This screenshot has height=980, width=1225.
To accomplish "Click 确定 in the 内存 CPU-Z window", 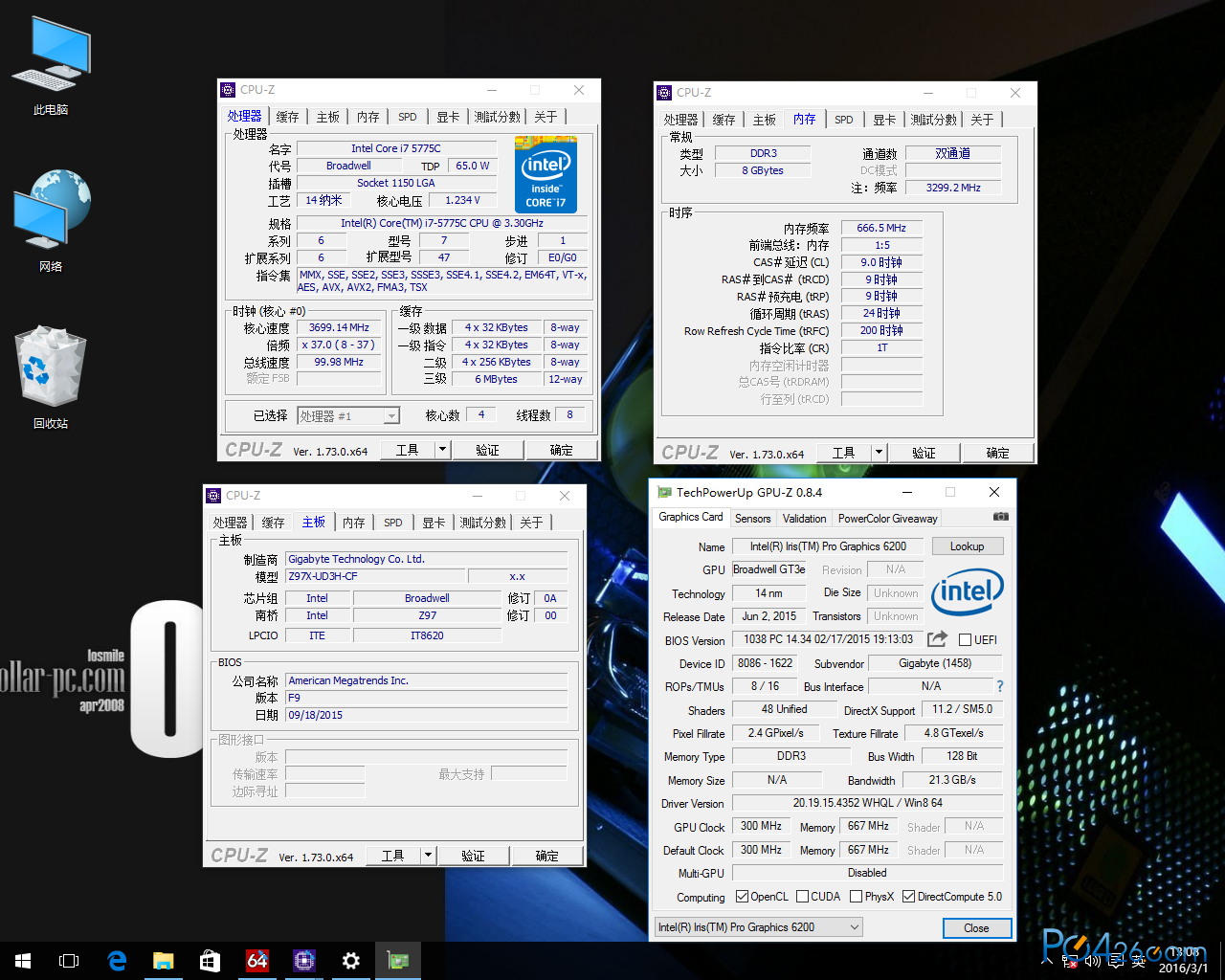I will [998, 453].
